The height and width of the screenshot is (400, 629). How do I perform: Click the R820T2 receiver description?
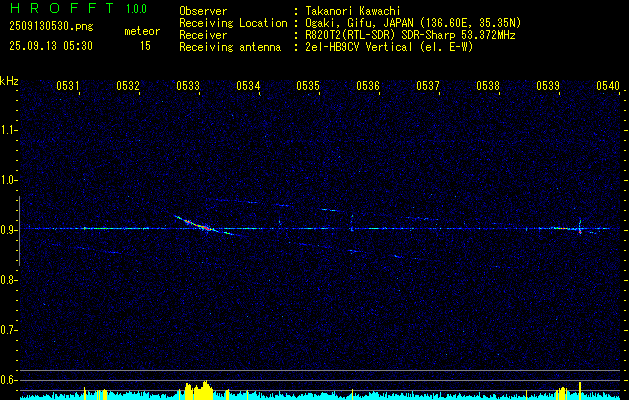pos(410,34)
